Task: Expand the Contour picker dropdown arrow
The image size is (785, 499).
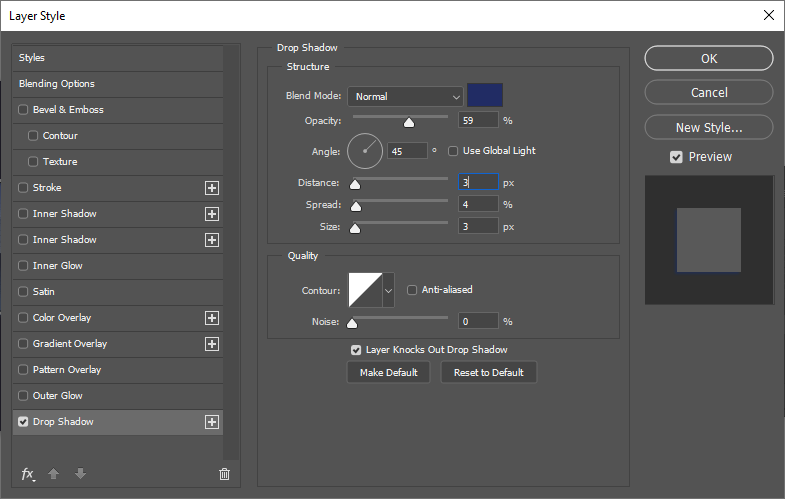Action: (389, 290)
